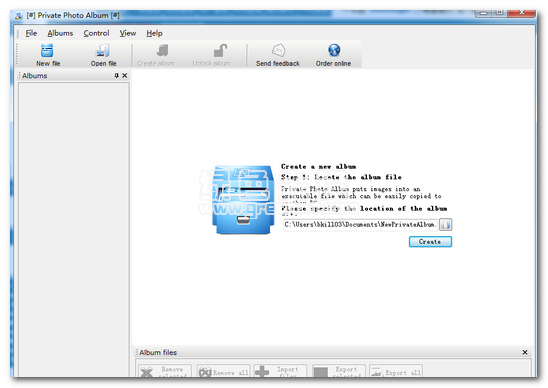Click the Create album toolbar icon
Viewport: 548px width, 388px height.
tap(162, 51)
